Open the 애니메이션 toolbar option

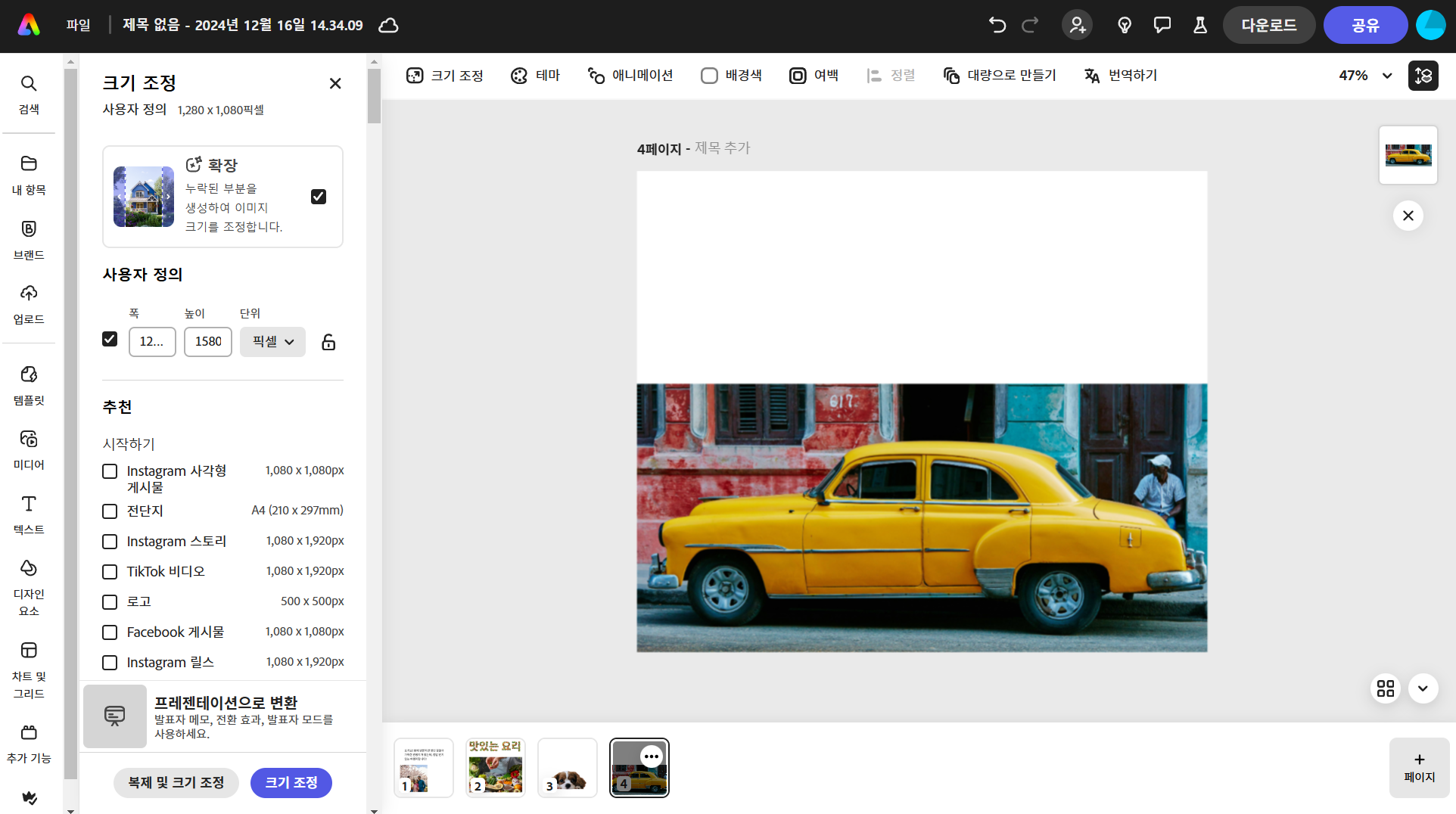click(630, 76)
